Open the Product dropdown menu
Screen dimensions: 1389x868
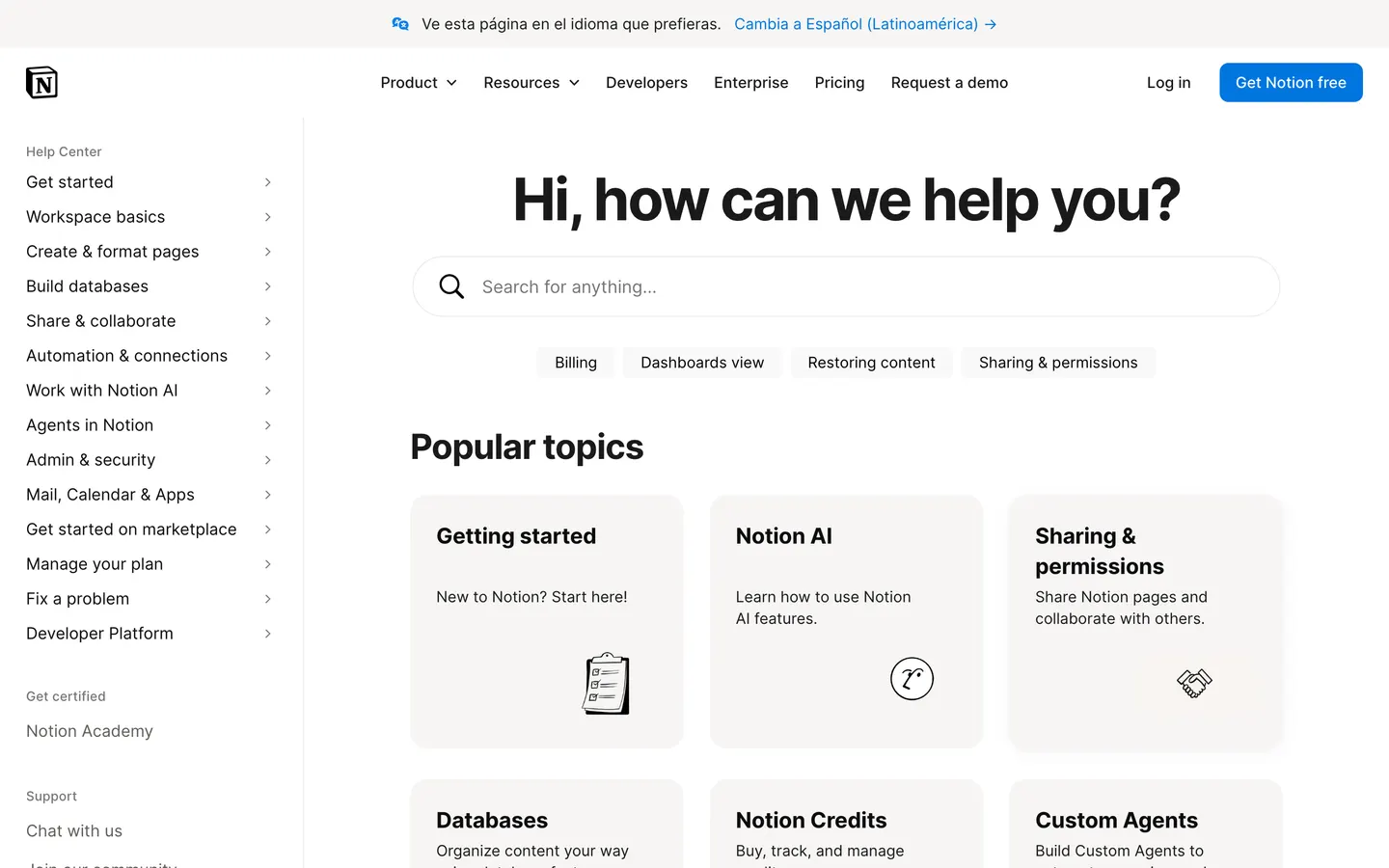click(x=419, y=83)
